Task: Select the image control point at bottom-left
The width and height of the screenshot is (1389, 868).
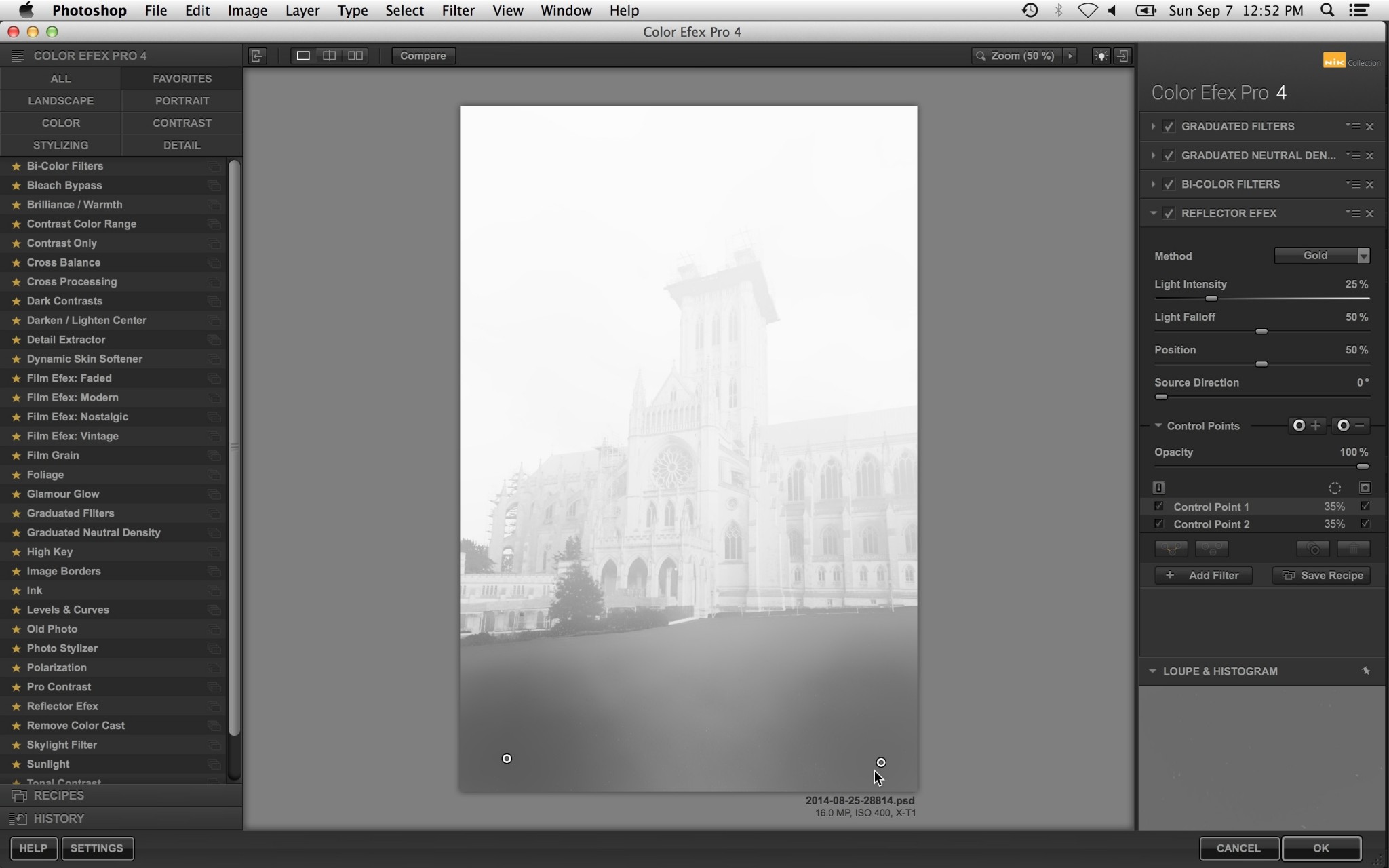Action: click(507, 759)
